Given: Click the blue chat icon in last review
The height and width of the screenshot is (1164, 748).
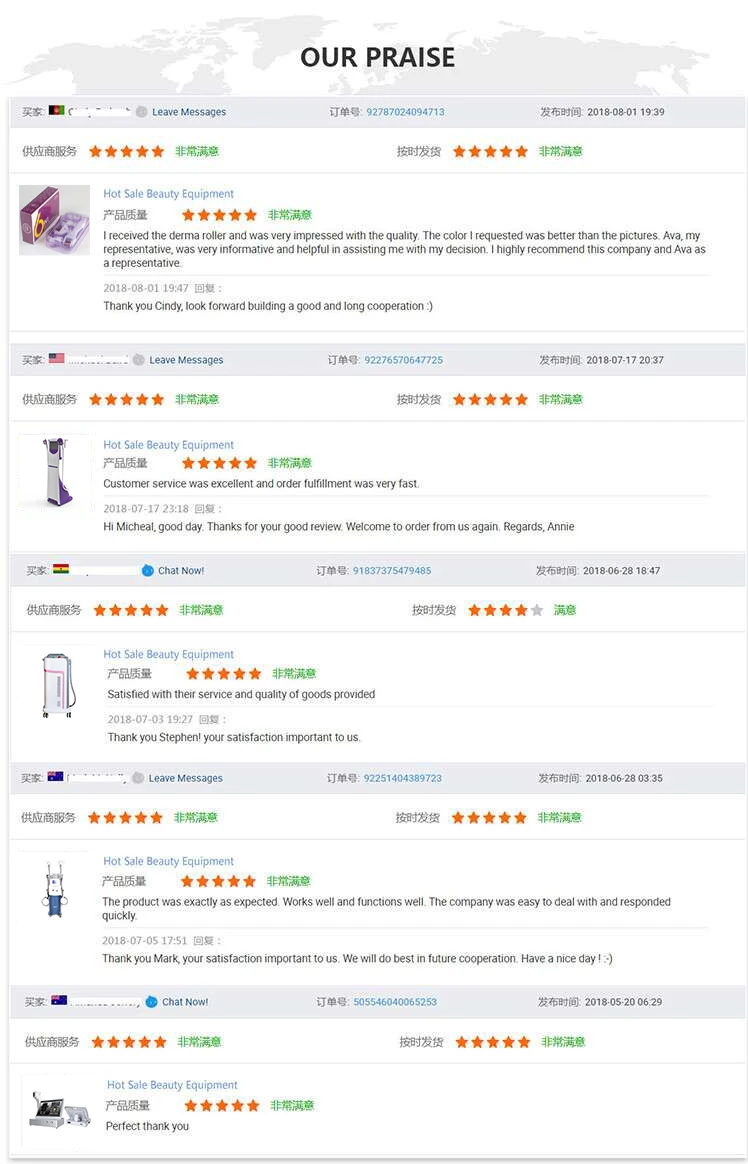Looking at the screenshot, I should coord(151,1001).
